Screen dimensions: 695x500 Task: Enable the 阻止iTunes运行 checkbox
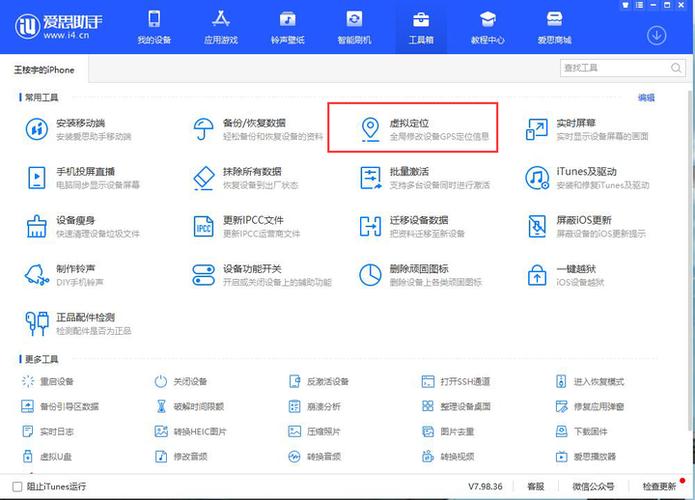(x=17, y=487)
